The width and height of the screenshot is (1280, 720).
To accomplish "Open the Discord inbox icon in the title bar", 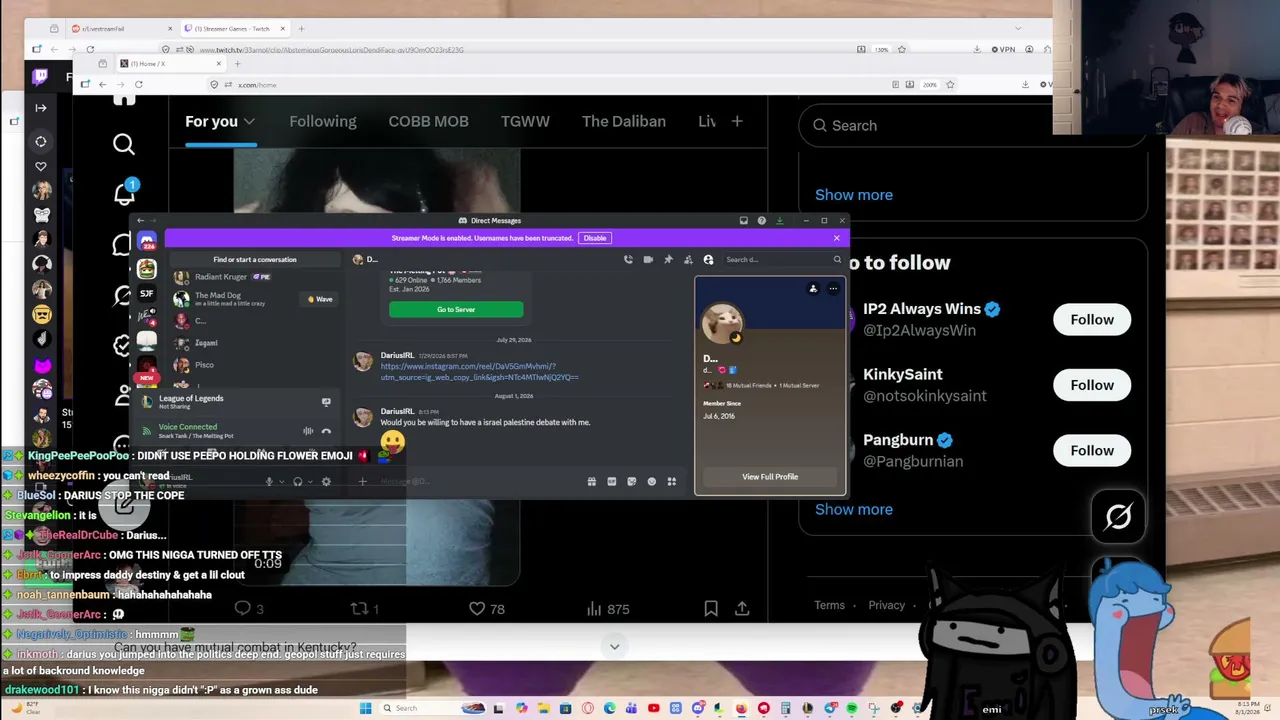I will pos(743,220).
